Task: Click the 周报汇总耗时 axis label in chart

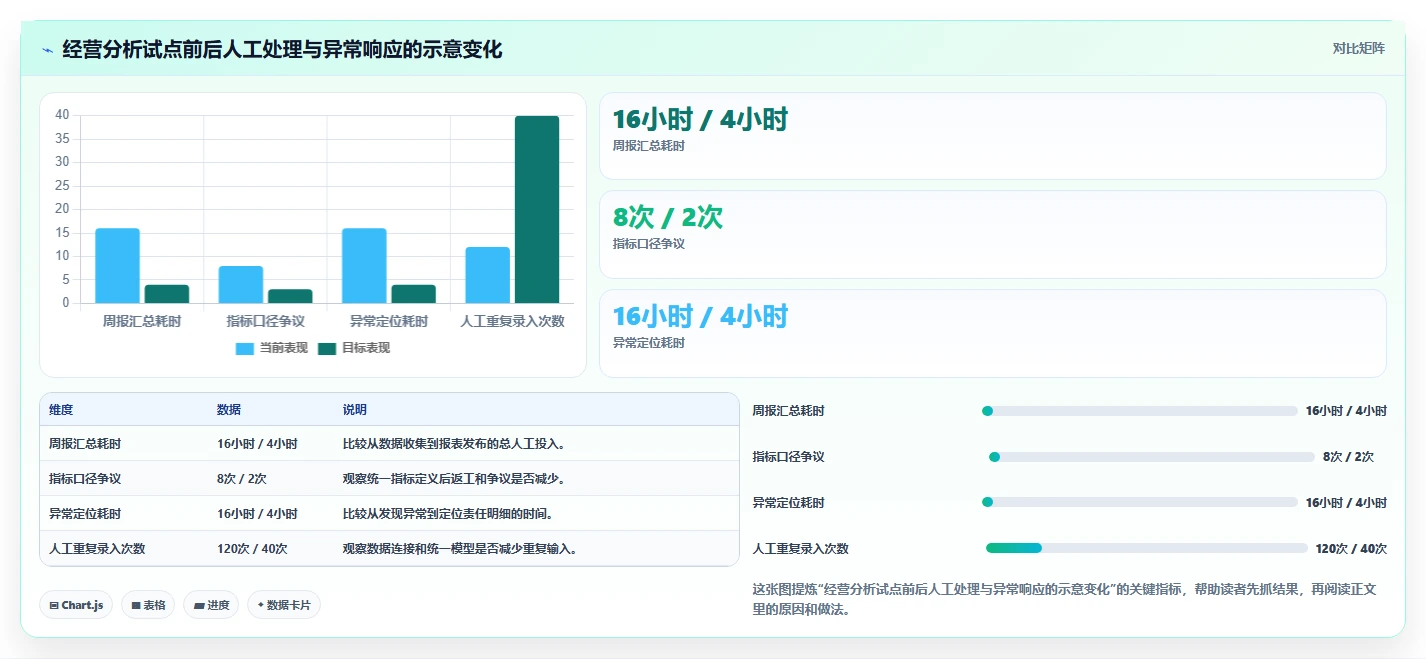Action: tap(142, 322)
